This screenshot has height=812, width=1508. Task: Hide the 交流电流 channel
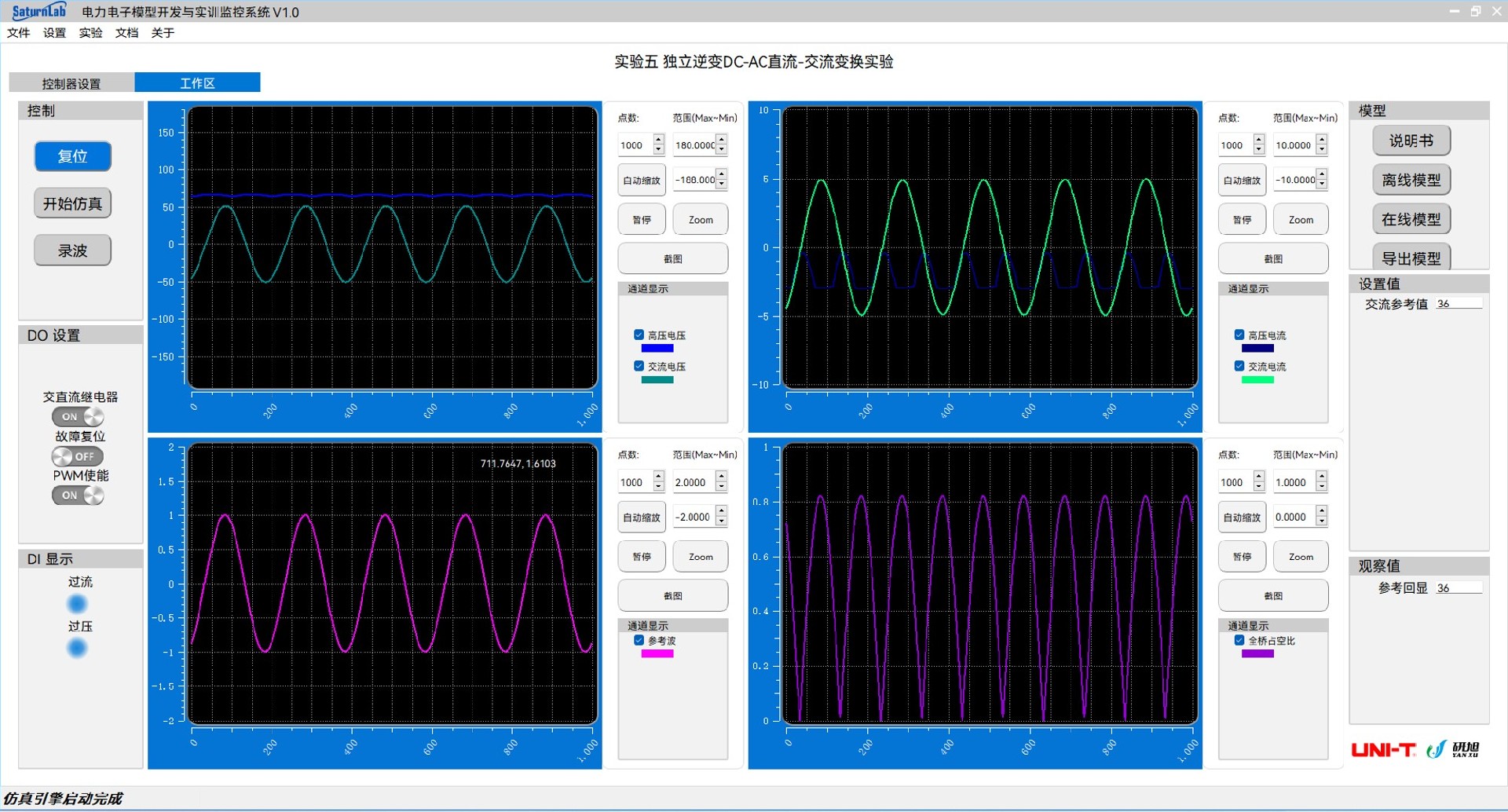tap(1239, 366)
